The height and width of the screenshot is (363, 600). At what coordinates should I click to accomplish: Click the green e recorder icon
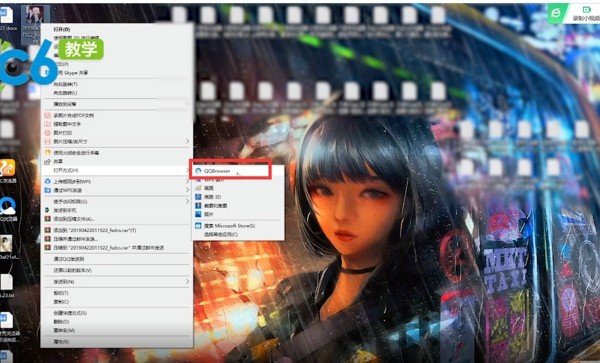tap(556, 13)
